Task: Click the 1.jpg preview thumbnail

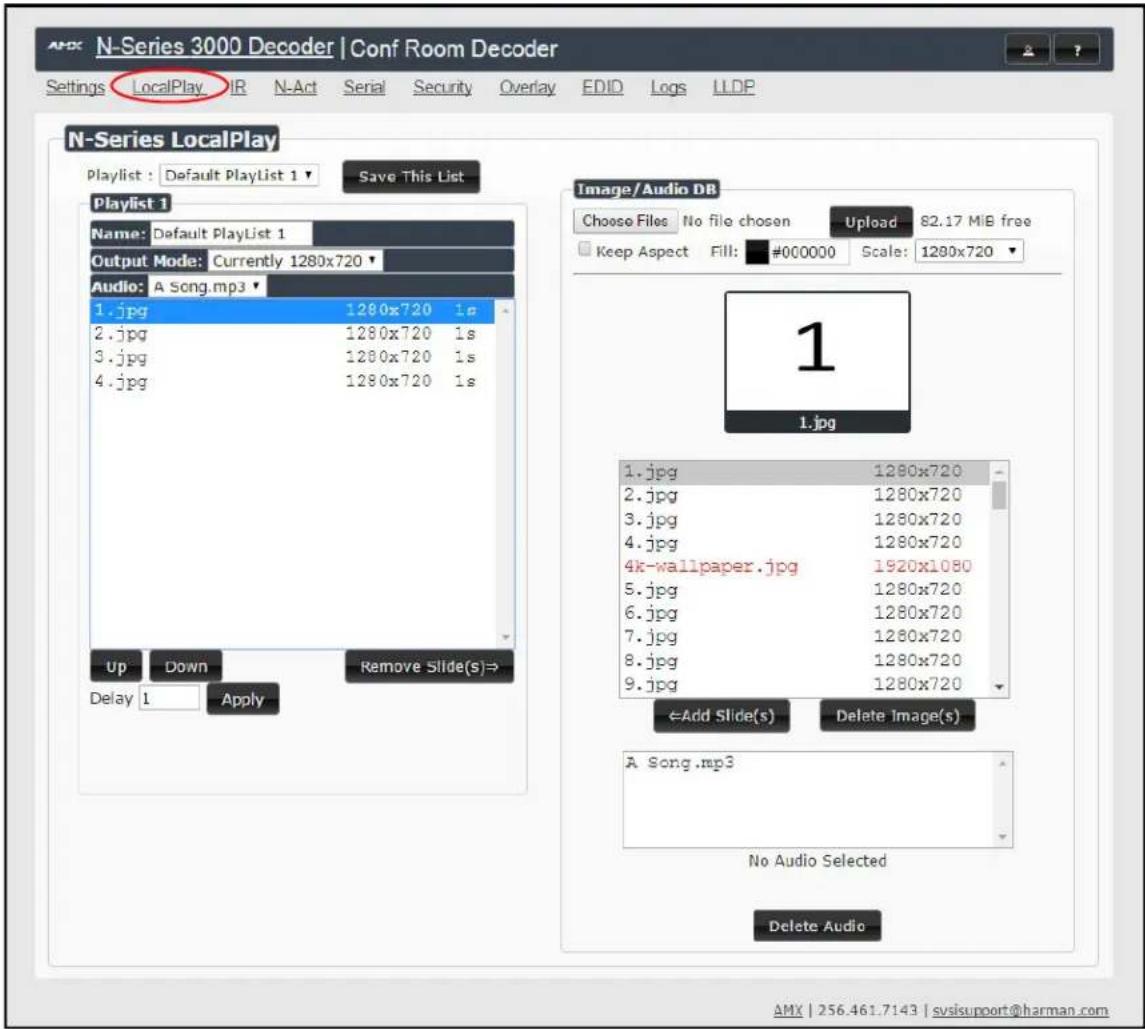Action: 817,362
